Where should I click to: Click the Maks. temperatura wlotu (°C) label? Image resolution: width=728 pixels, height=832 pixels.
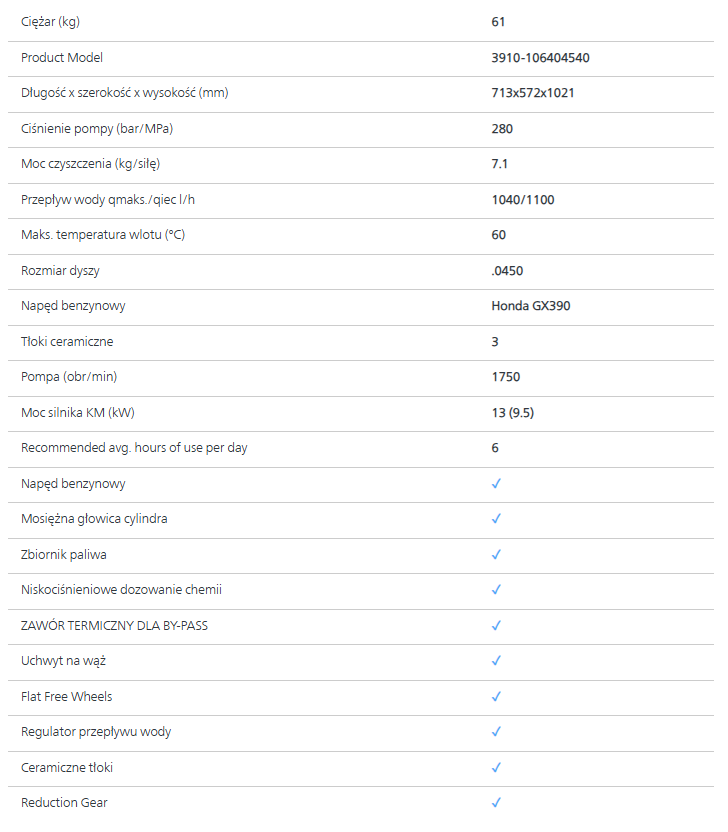point(103,235)
